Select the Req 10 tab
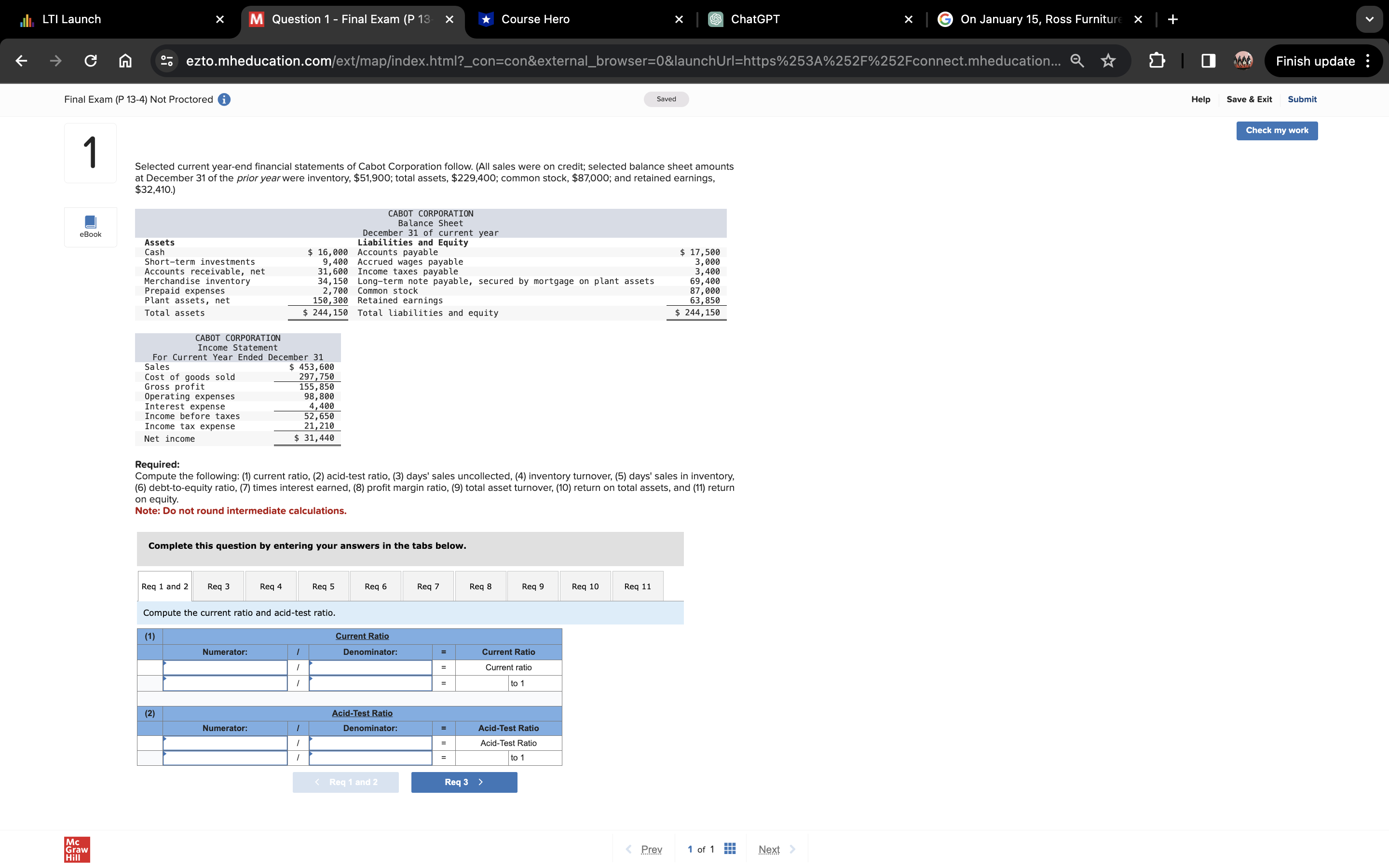This screenshot has width=1389, height=868. [585, 586]
